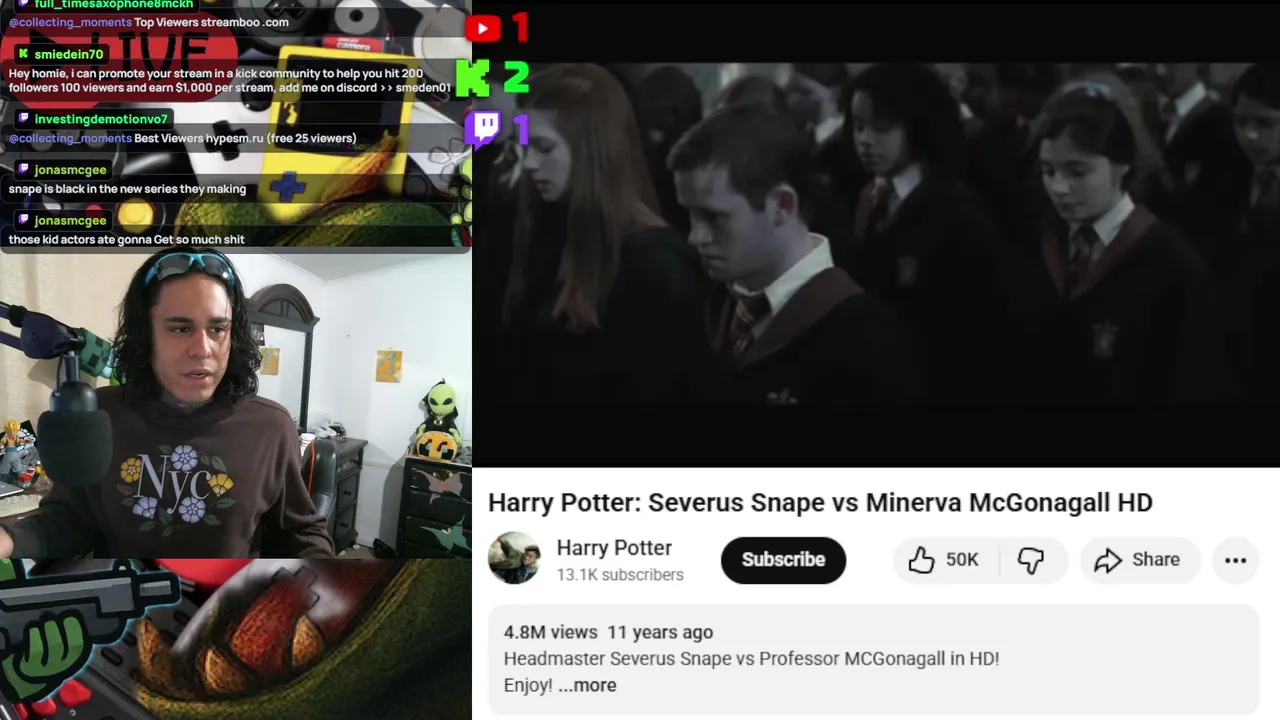Click the purple Twitch logo icon
The height and width of the screenshot is (720, 1280).
[483, 129]
